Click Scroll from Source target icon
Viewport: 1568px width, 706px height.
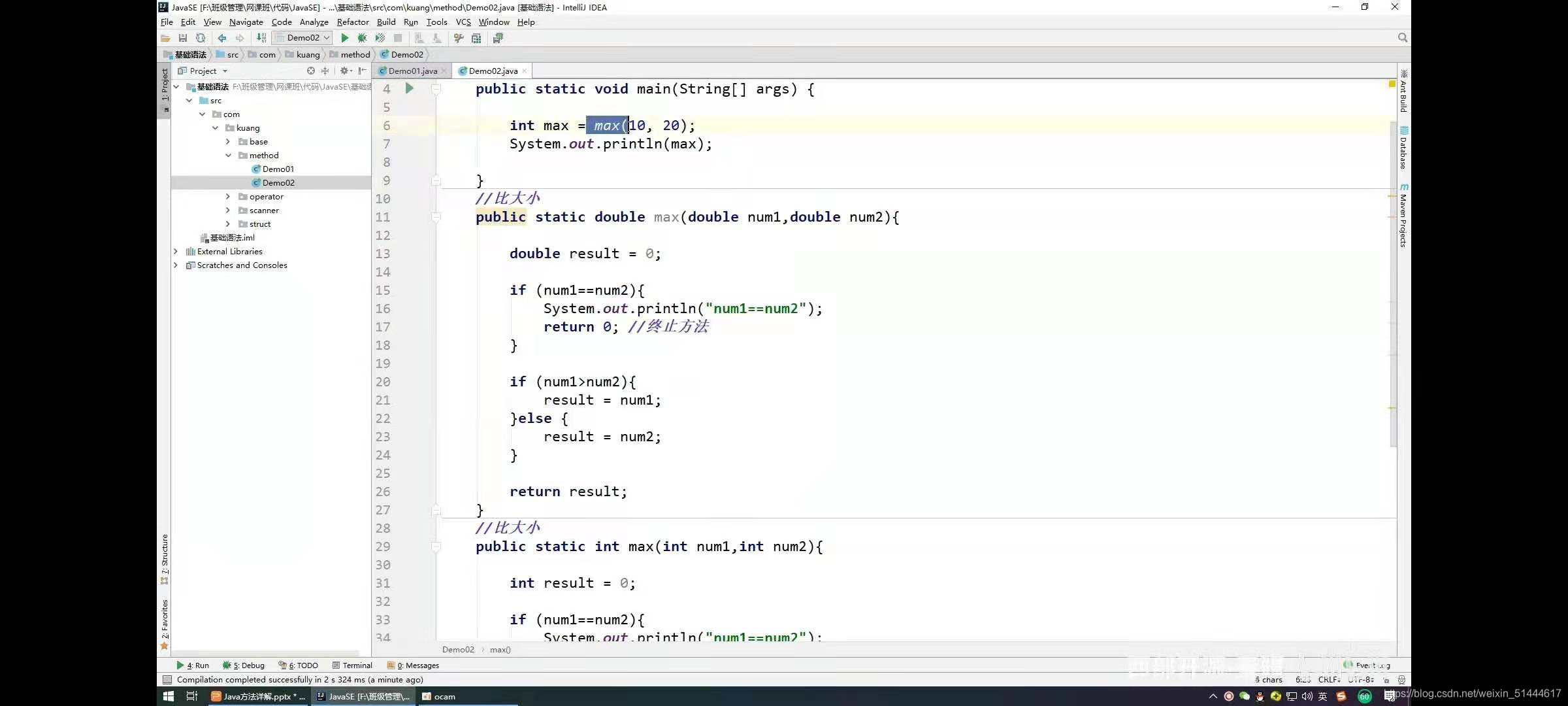pos(311,71)
